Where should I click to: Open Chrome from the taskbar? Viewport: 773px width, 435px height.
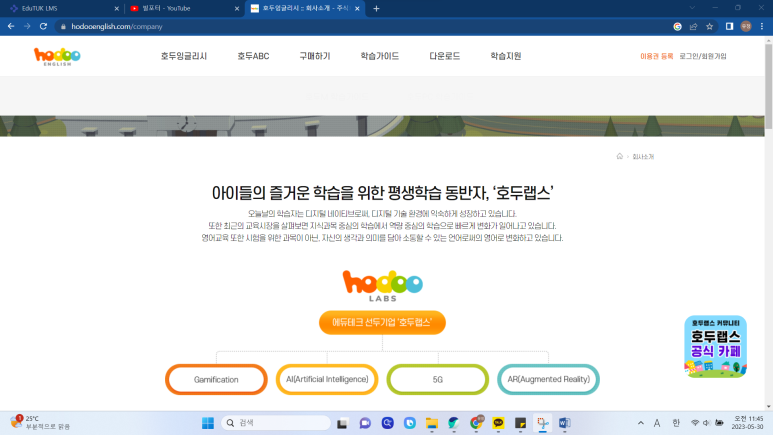476,423
